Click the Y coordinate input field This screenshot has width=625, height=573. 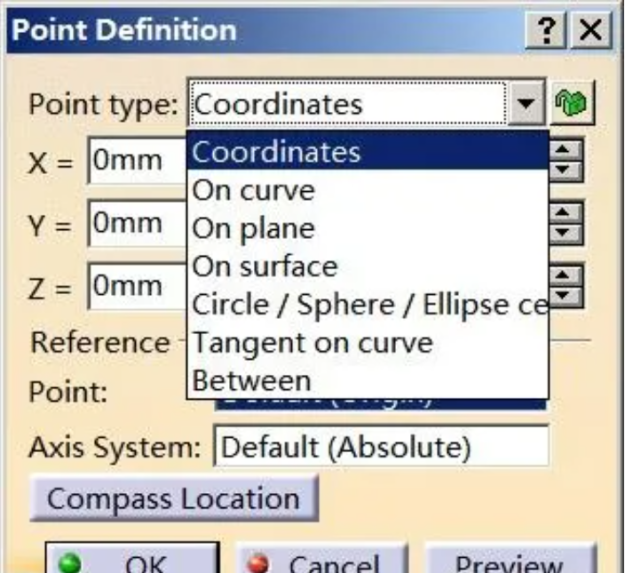[x=137, y=223]
